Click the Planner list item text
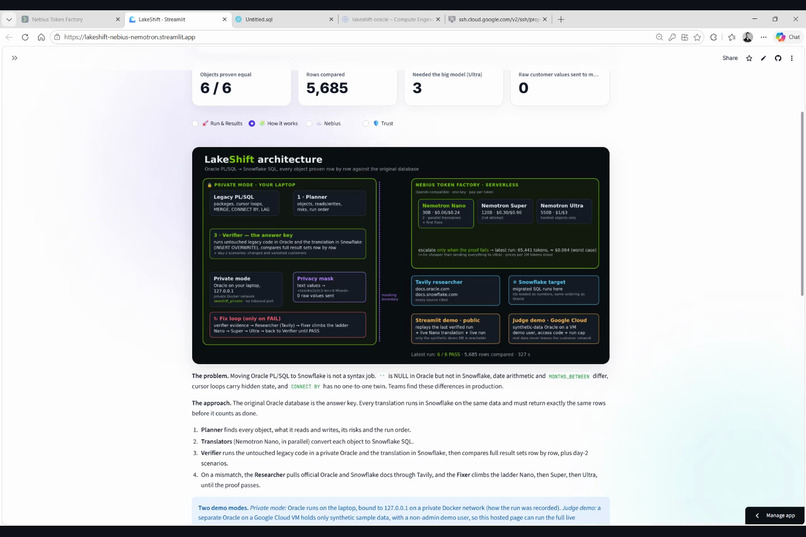 [306, 430]
